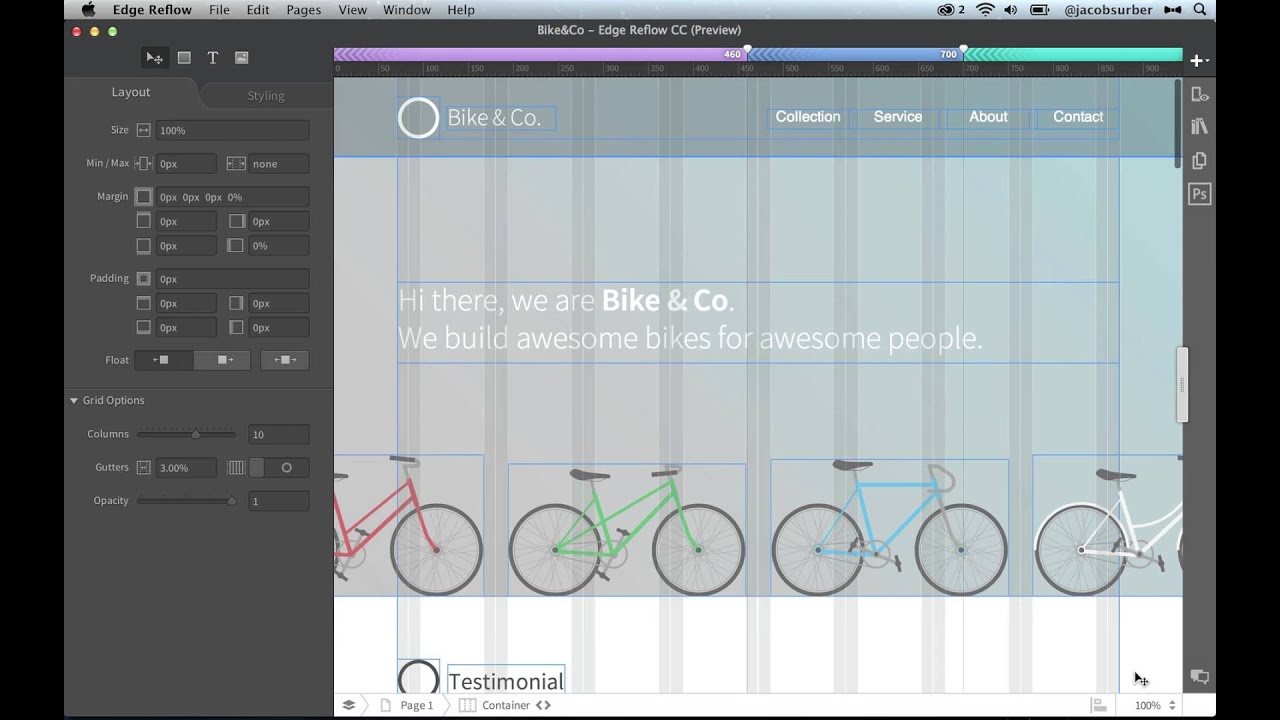
Task: Select the Selection (arrow) tool
Action: pos(154,58)
